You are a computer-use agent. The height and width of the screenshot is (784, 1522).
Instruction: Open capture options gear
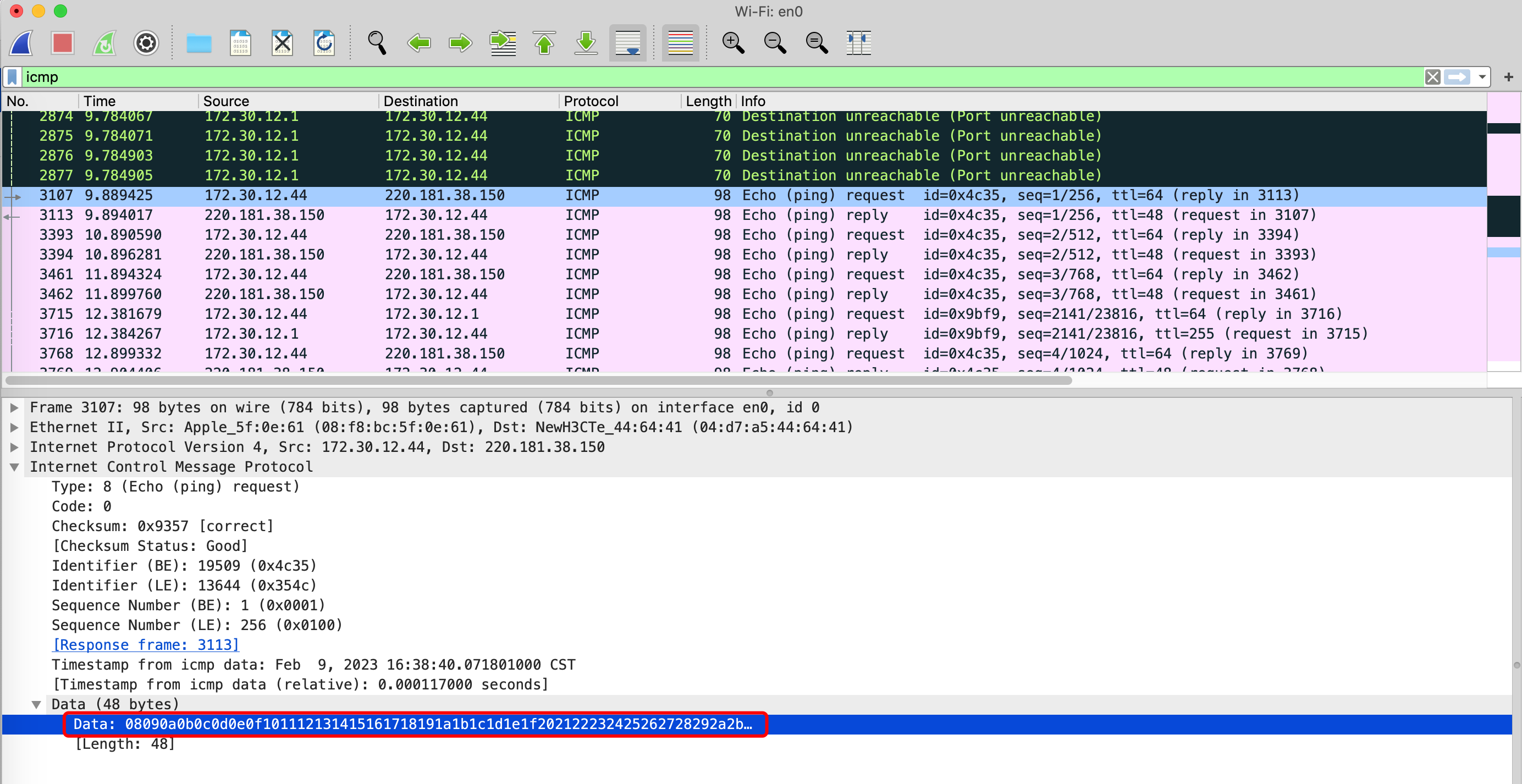pos(146,42)
